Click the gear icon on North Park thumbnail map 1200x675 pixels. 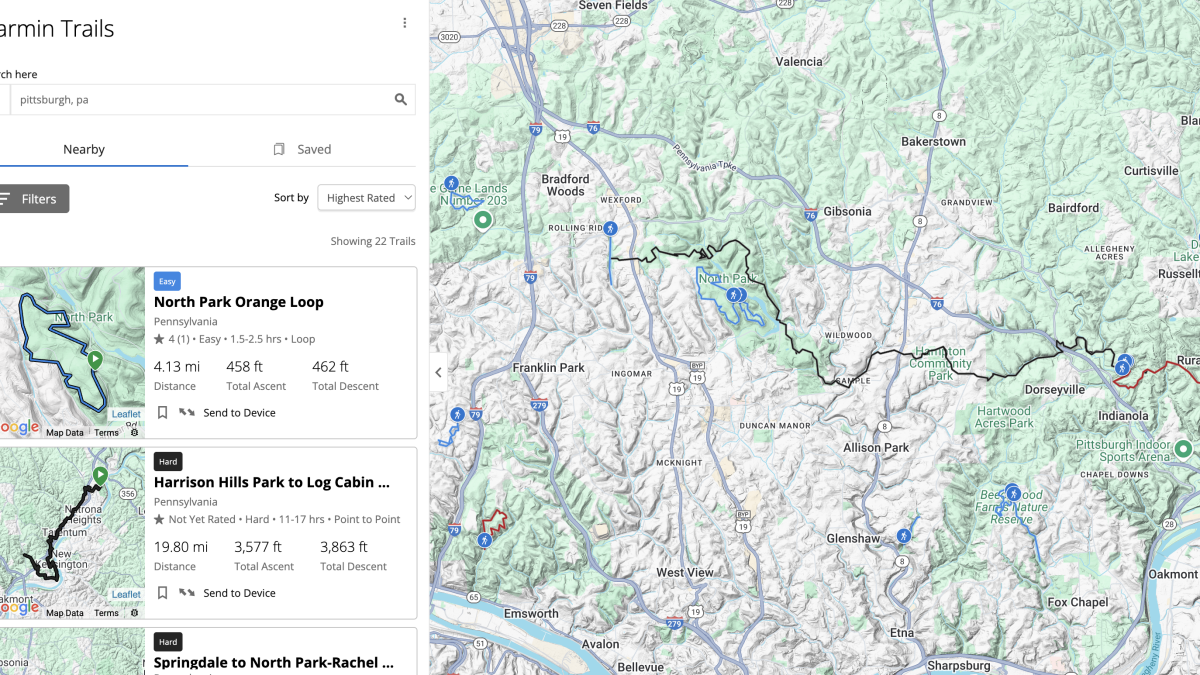tap(134, 433)
